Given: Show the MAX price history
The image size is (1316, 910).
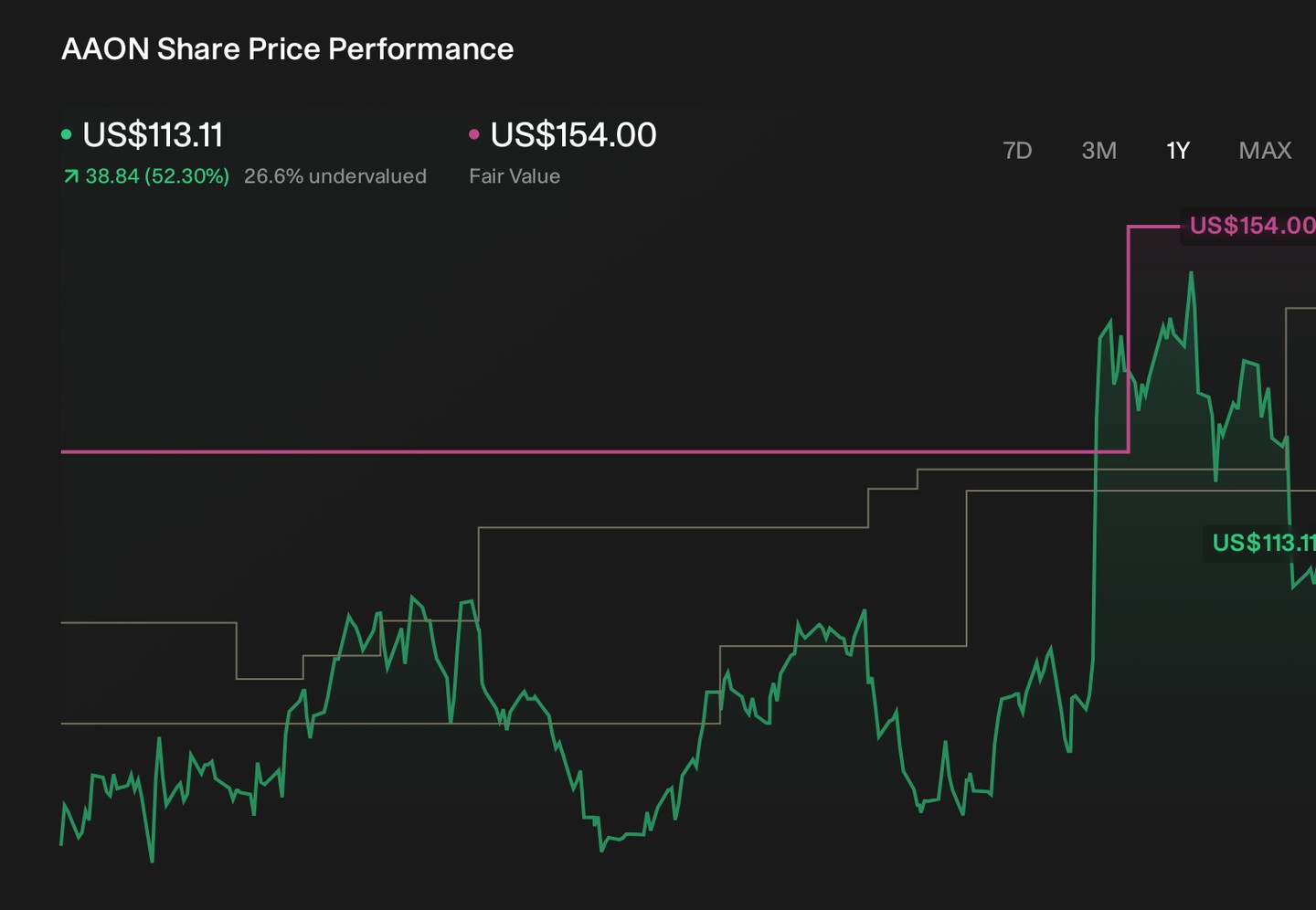Looking at the screenshot, I should [1265, 151].
